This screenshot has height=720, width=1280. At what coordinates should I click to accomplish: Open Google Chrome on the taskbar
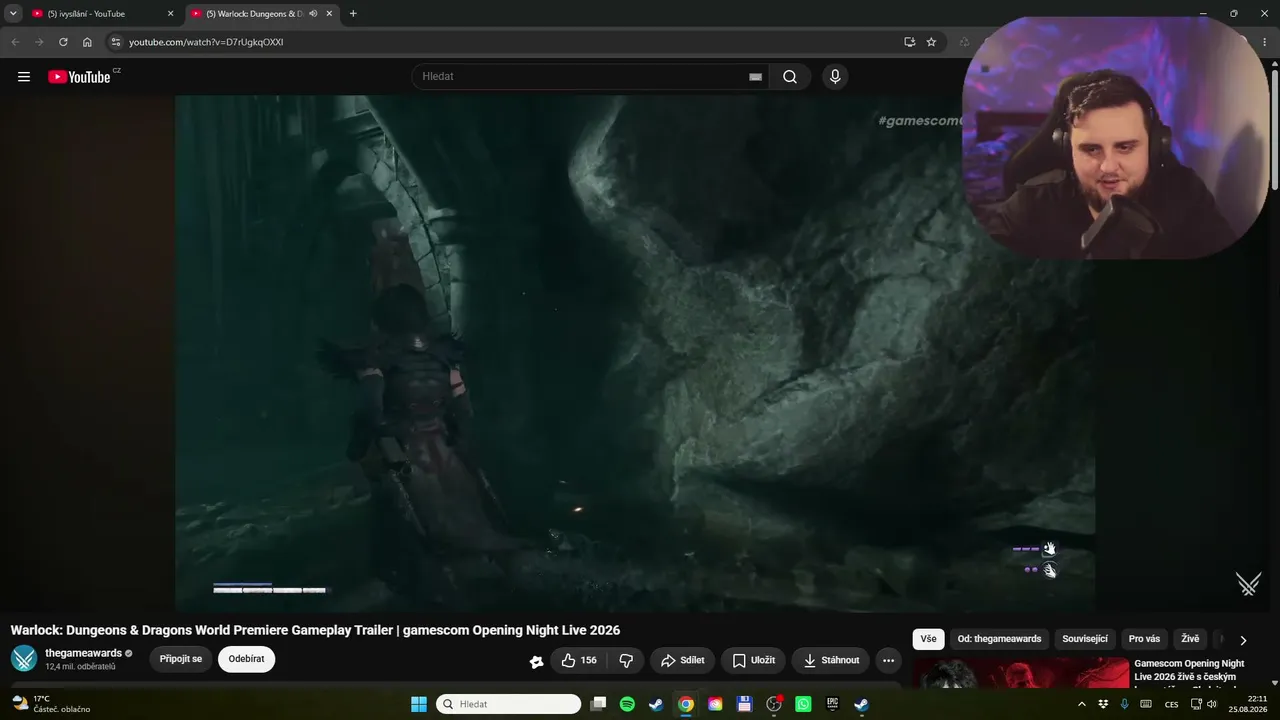click(x=686, y=704)
